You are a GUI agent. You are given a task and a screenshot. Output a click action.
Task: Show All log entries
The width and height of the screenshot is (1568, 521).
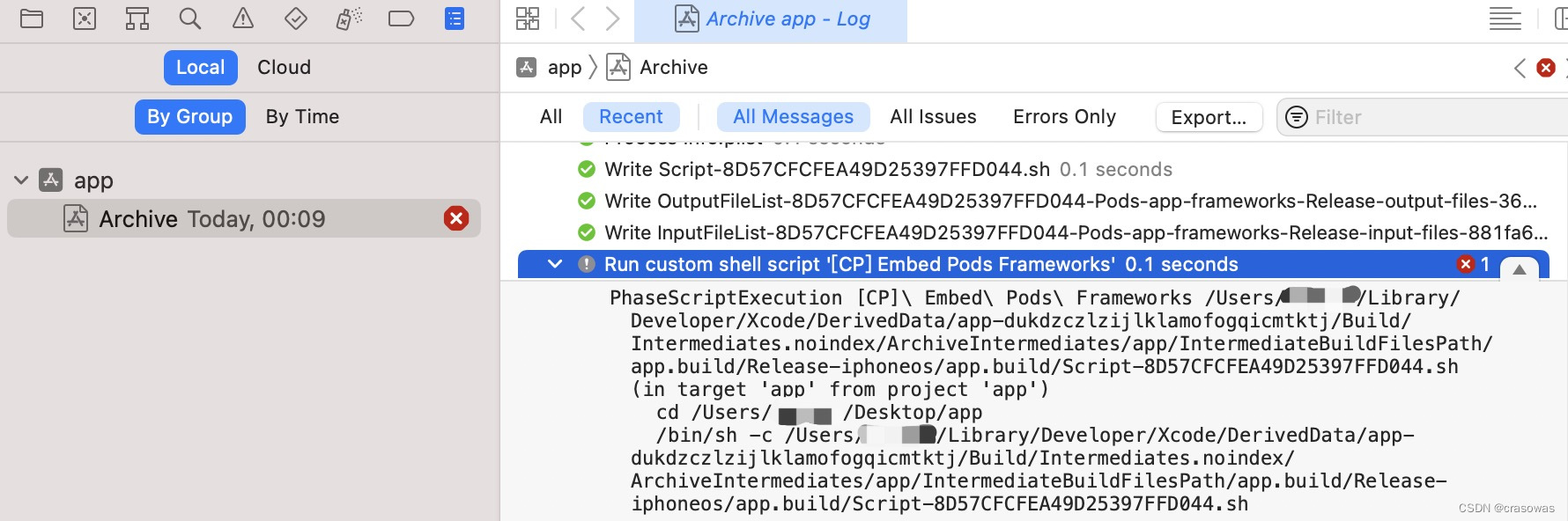point(551,117)
